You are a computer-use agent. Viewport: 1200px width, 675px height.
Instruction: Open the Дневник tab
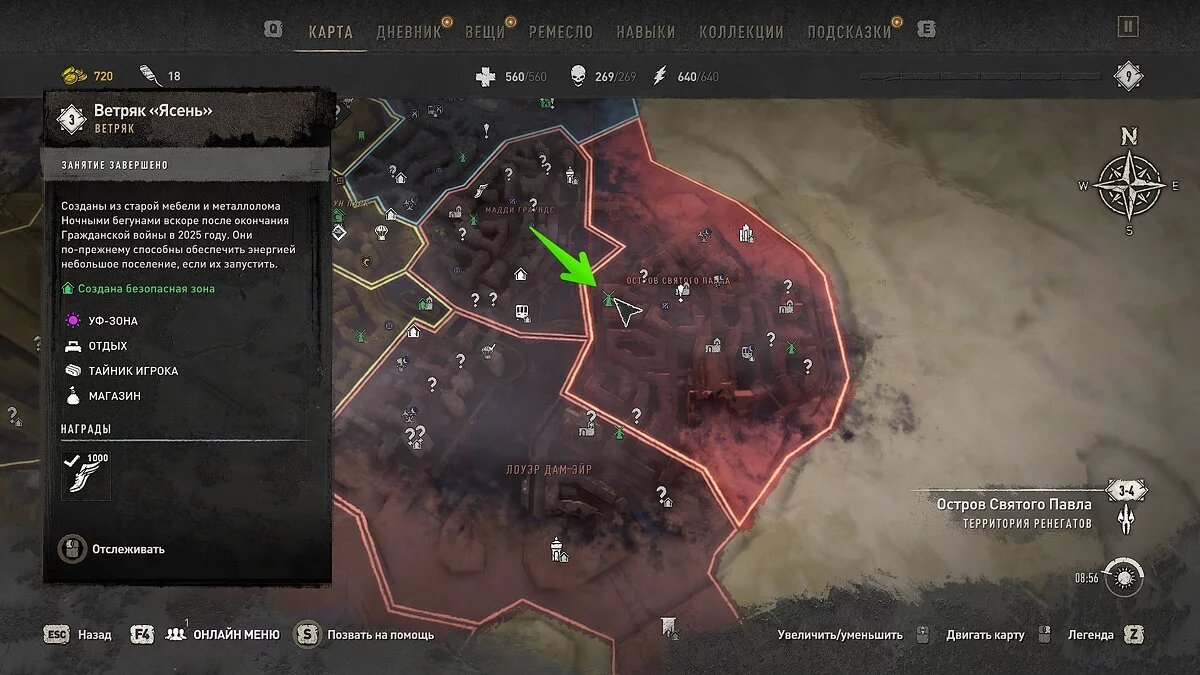click(x=409, y=31)
